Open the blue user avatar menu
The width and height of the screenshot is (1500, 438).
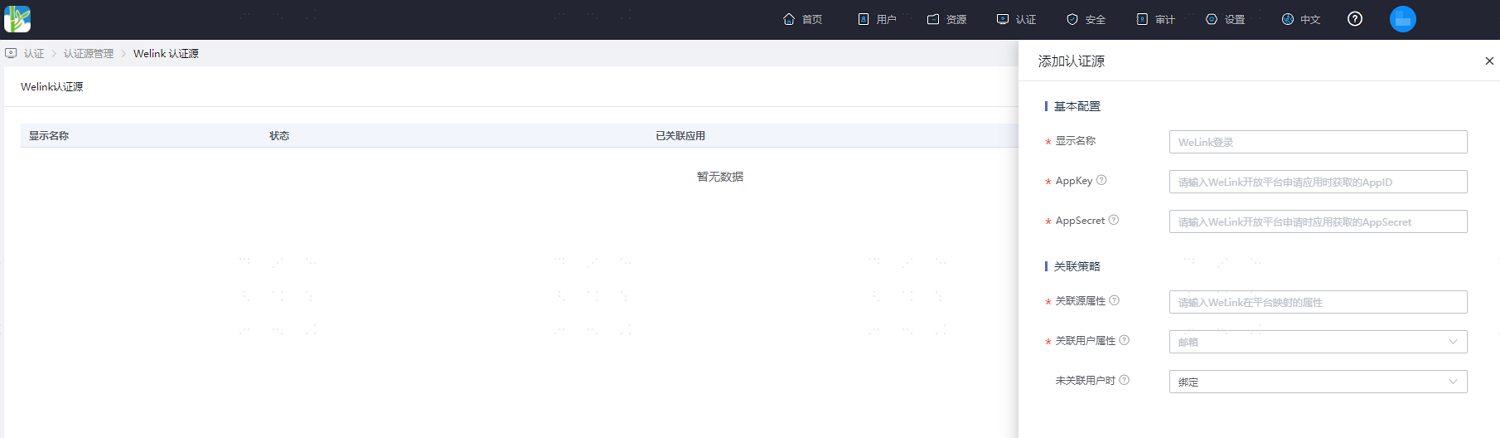(1403, 19)
